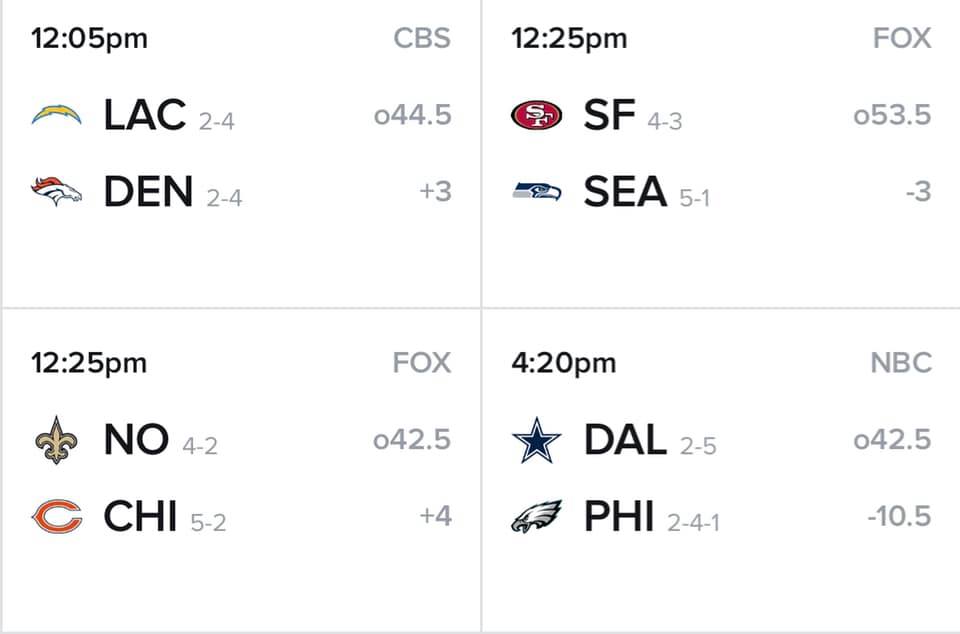The height and width of the screenshot is (634, 960).
Task: Click the Los Angeles Chargers logo
Action: tap(56, 114)
